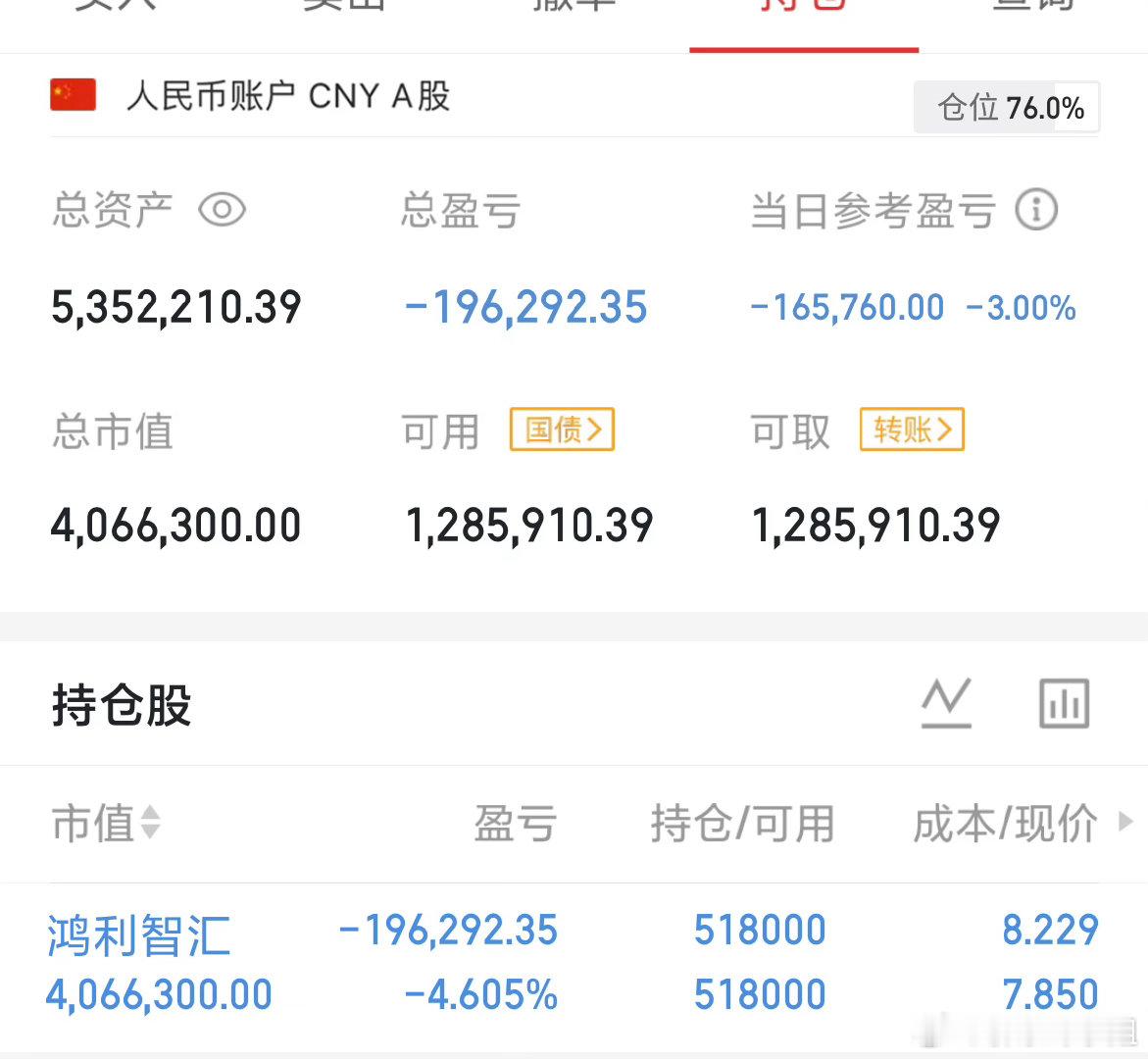Screen dimensions: 1148x1059
Task: Toggle the eye icon to hide 总资产
Action: coord(224,209)
